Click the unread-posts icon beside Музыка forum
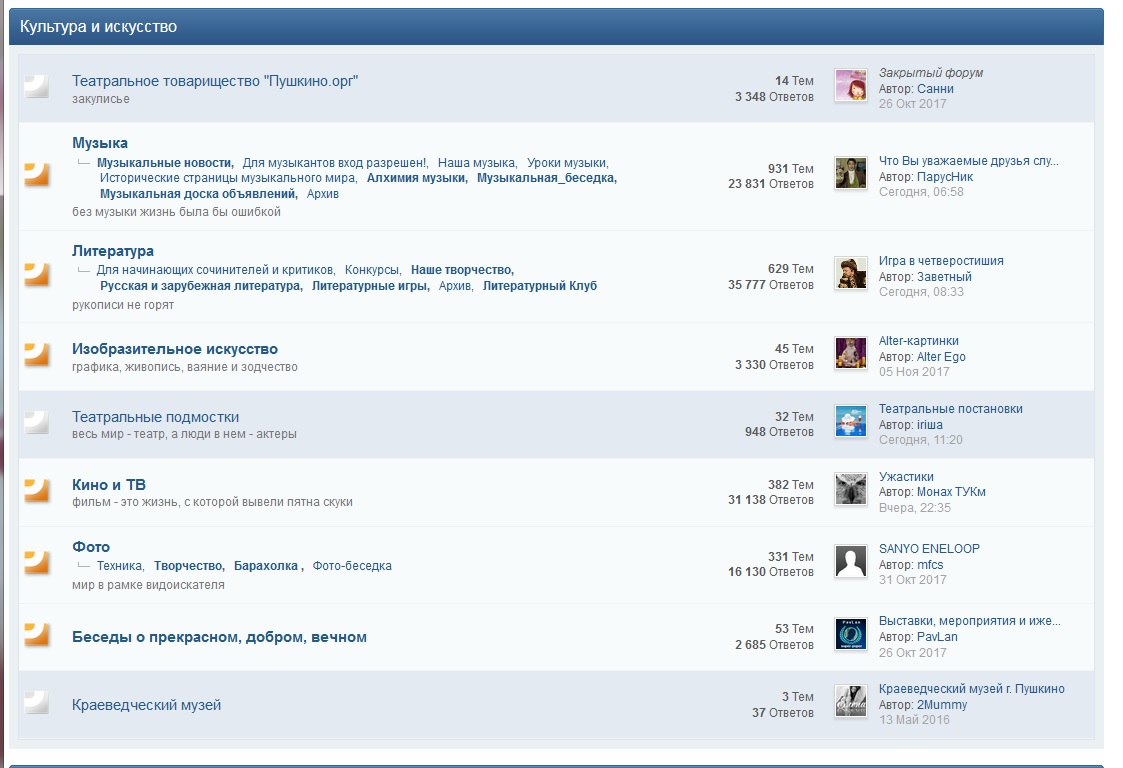 (37, 173)
